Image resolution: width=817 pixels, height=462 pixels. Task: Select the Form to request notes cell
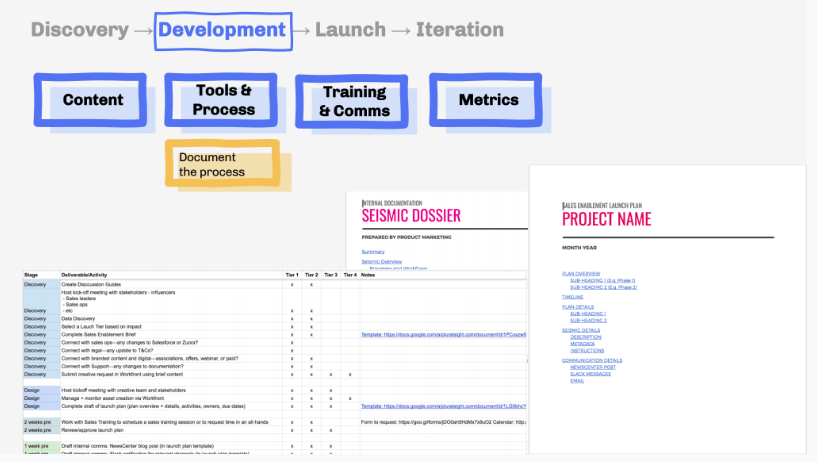(443, 422)
